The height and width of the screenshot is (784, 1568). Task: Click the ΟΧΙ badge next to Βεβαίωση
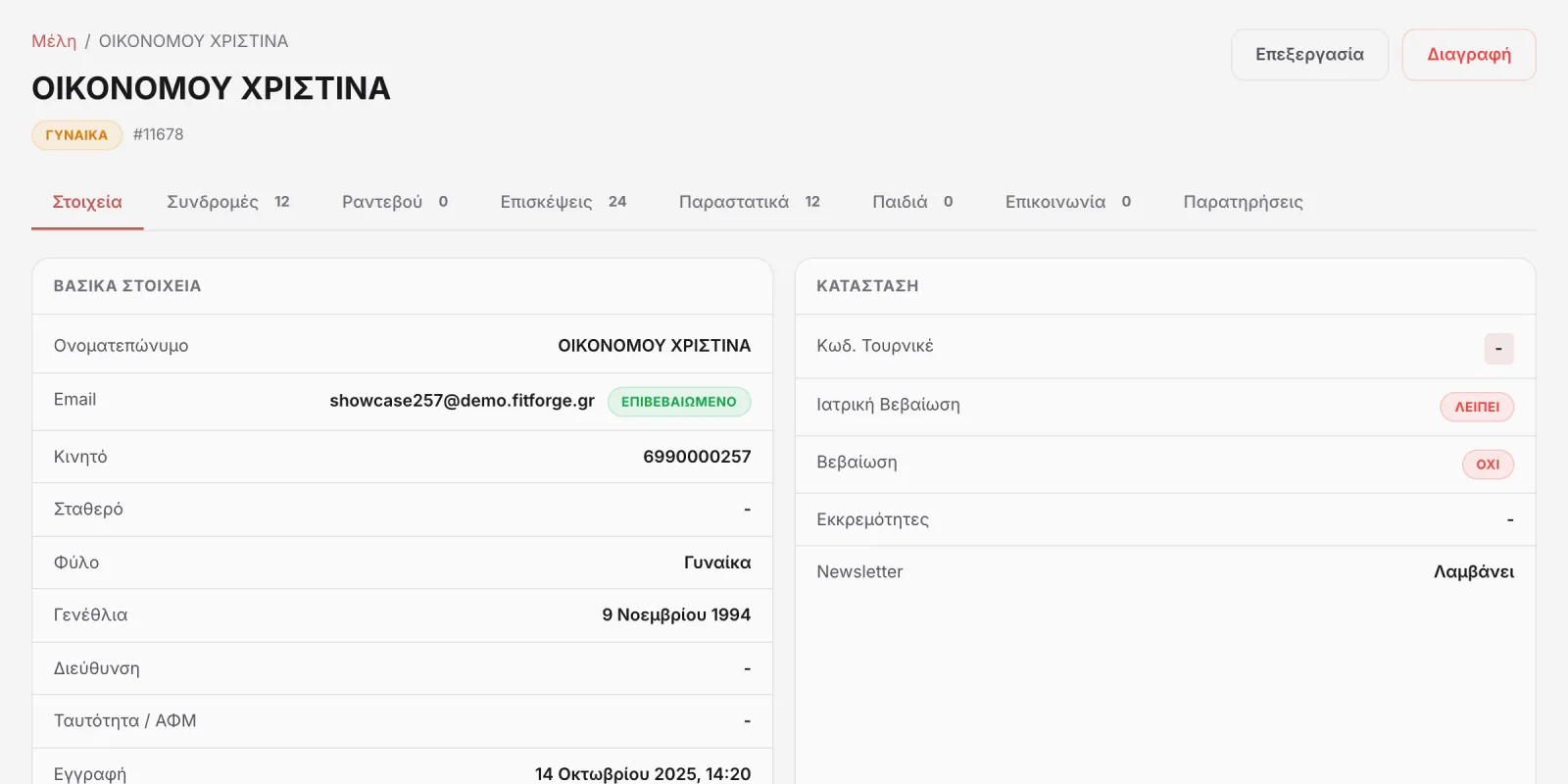click(1488, 465)
